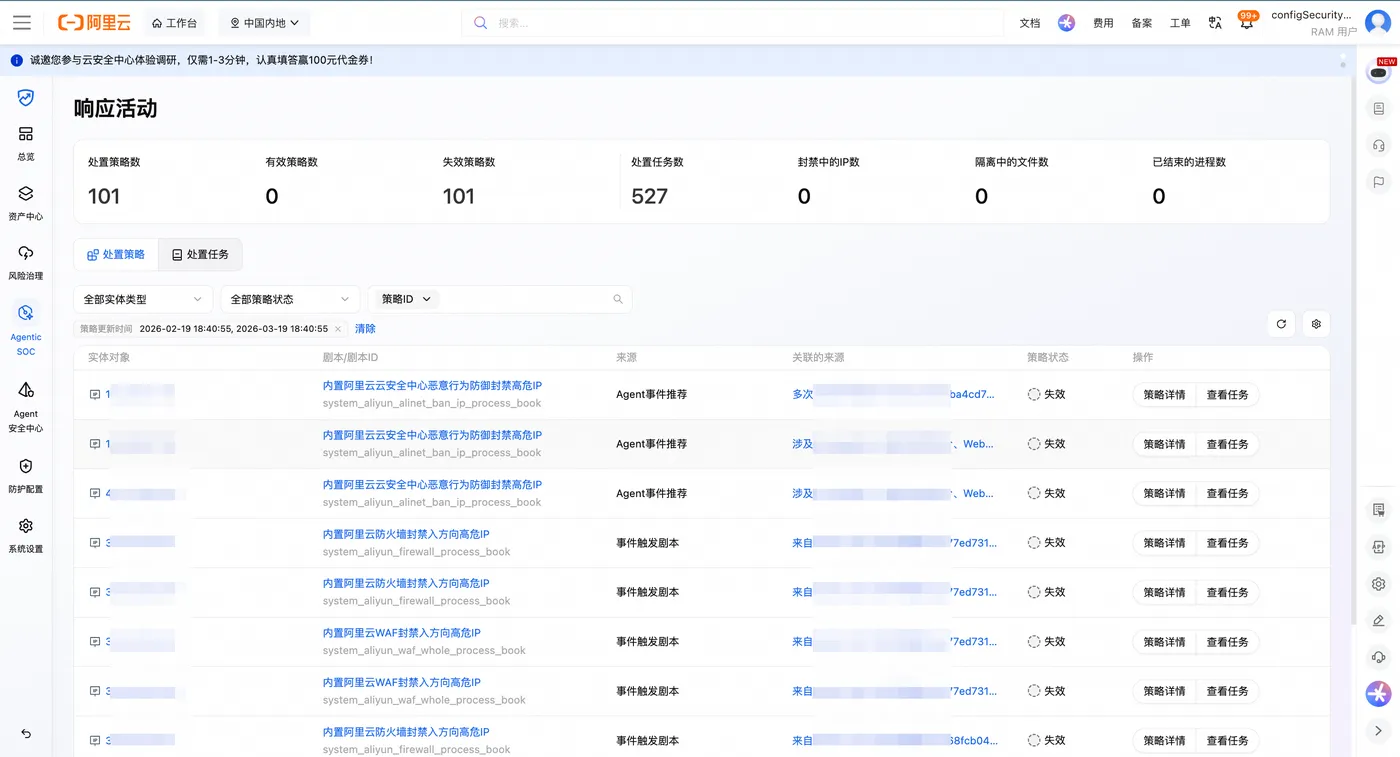This screenshot has height=757, width=1400.
Task: Open the hamburger navigation menu
Action: click(22, 23)
